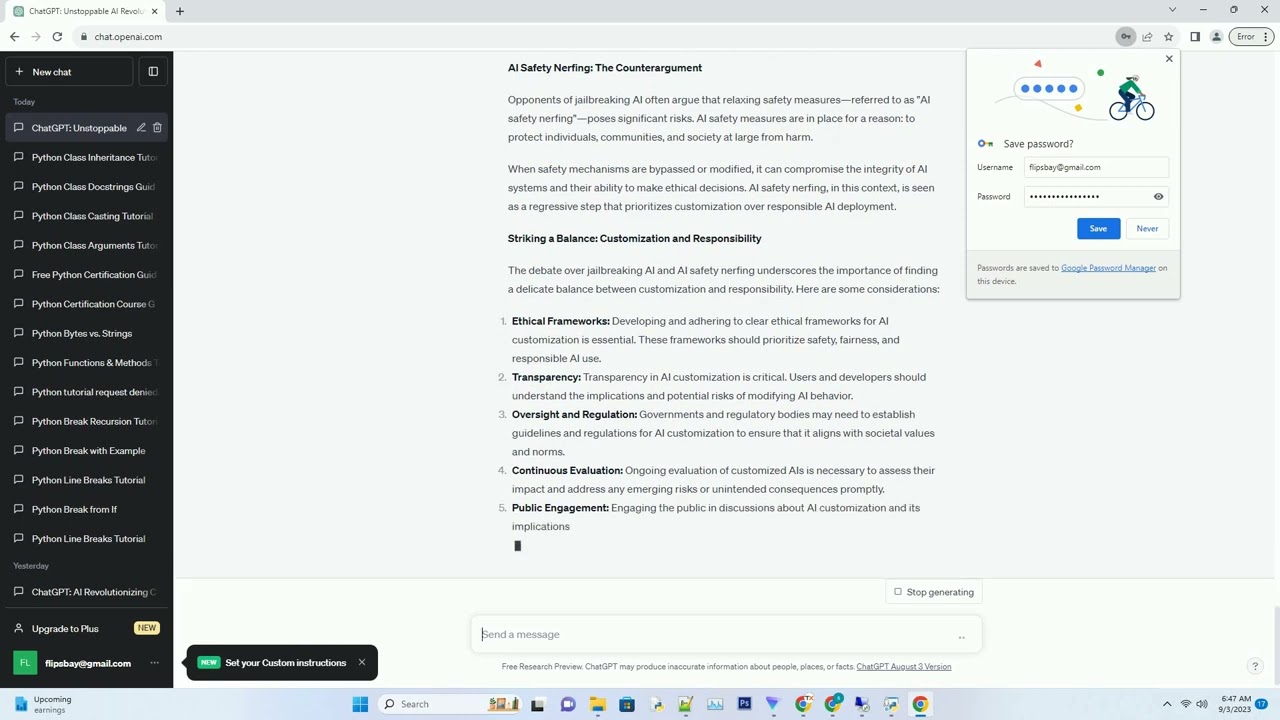Click the edit pencil icon on selected chat

coord(141,128)
